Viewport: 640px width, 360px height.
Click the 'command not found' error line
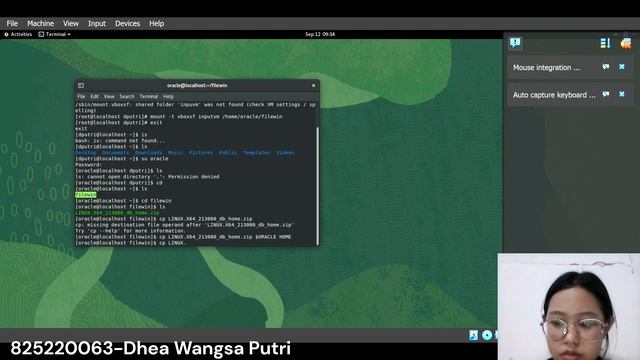120,140
